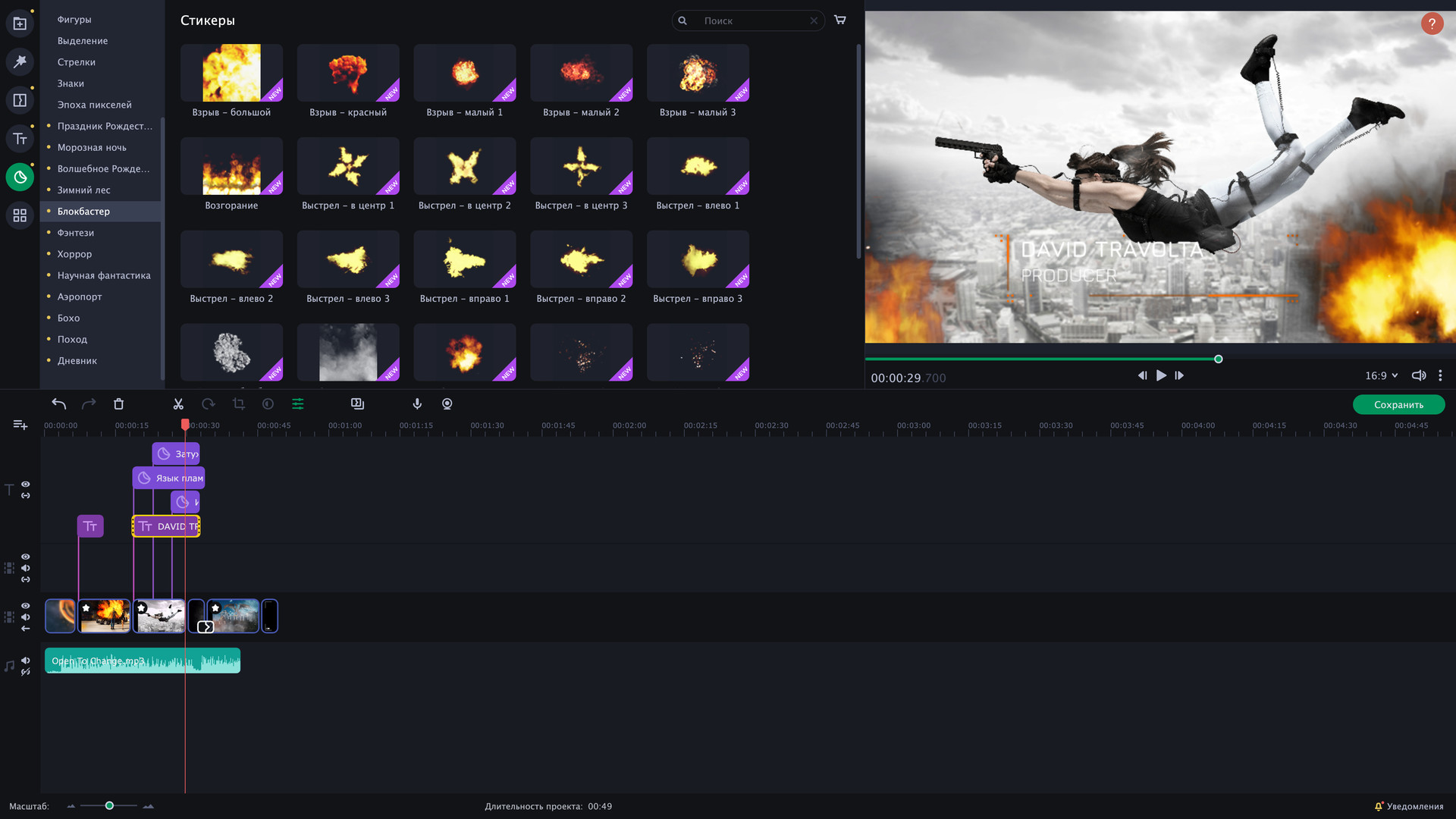Click the scissors split tool
This screenshot has width=1456, height=819.
(178, 404)
